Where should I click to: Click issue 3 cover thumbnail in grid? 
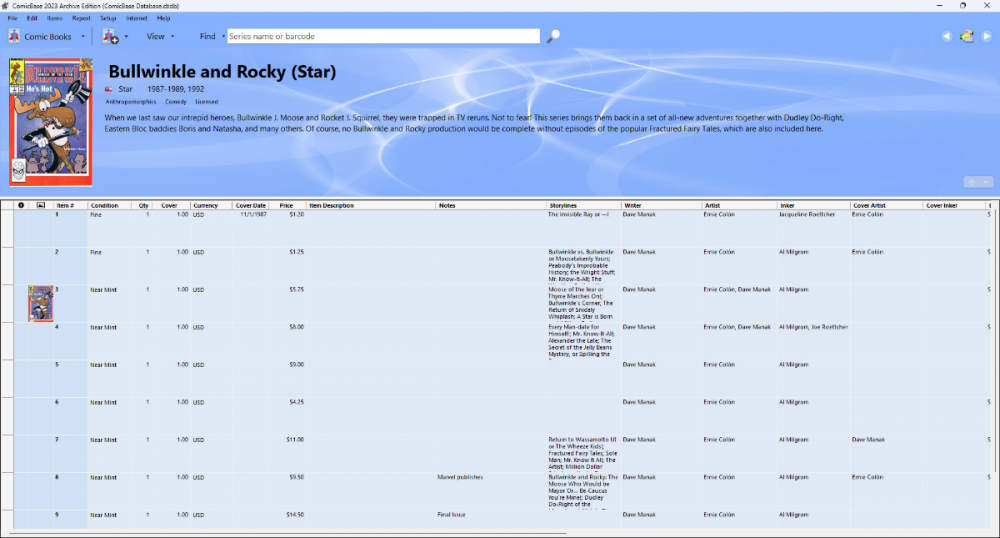41,302
